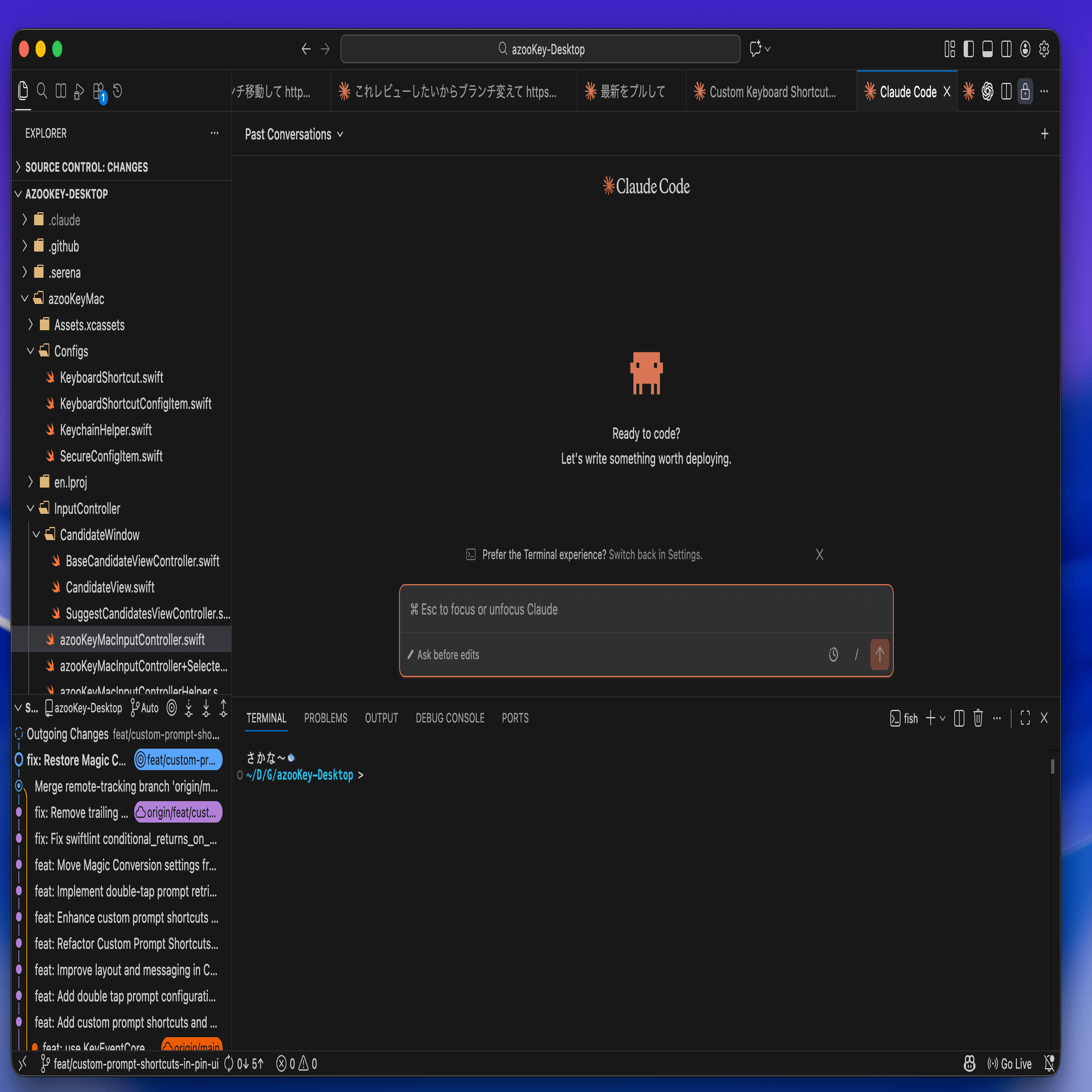
Task: Navigate back with the left arrow
Action: click(x=306, y=49)
